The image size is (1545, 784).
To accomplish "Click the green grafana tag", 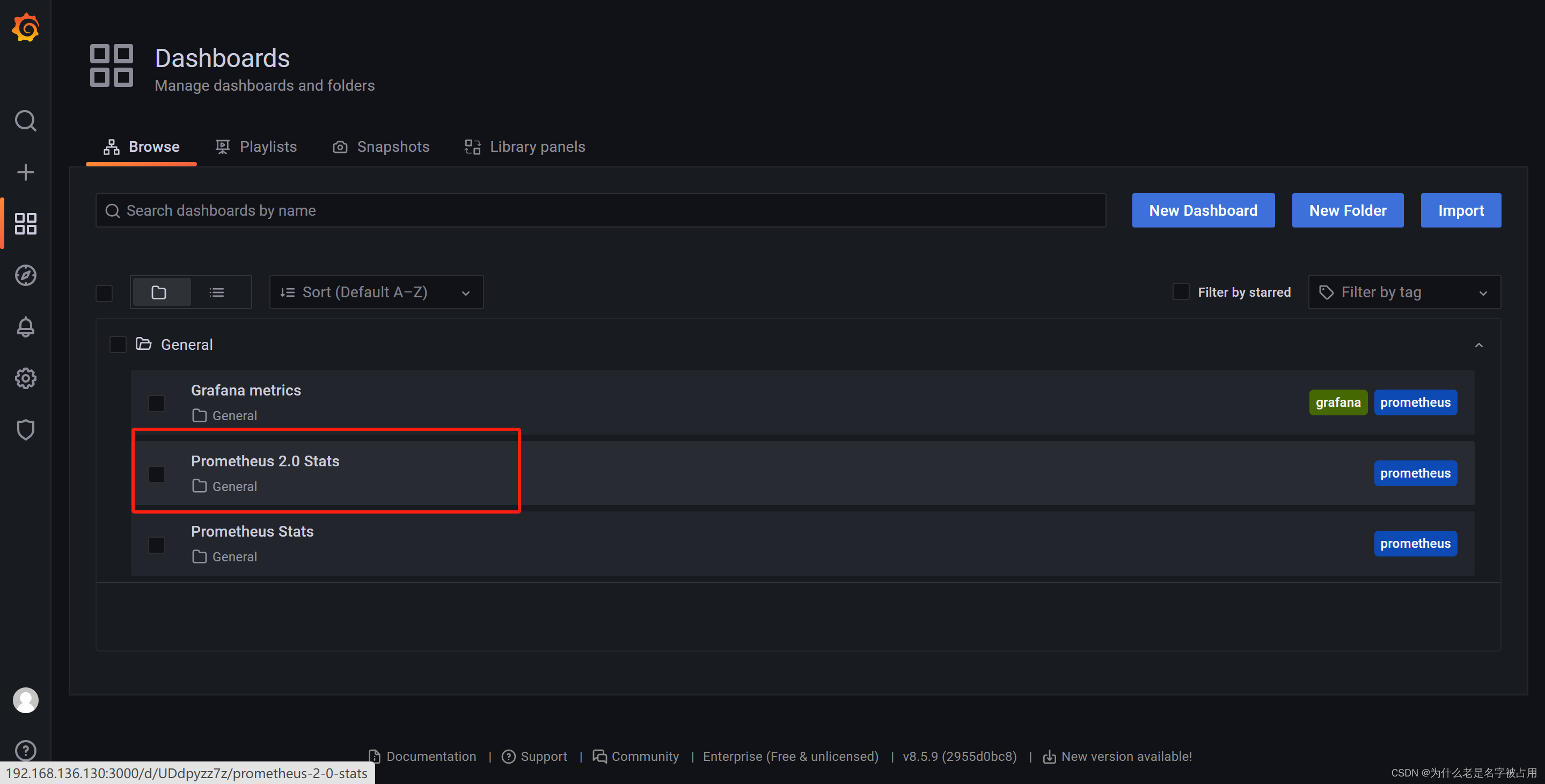I will pyautogui.click(x=1338, y=402).
